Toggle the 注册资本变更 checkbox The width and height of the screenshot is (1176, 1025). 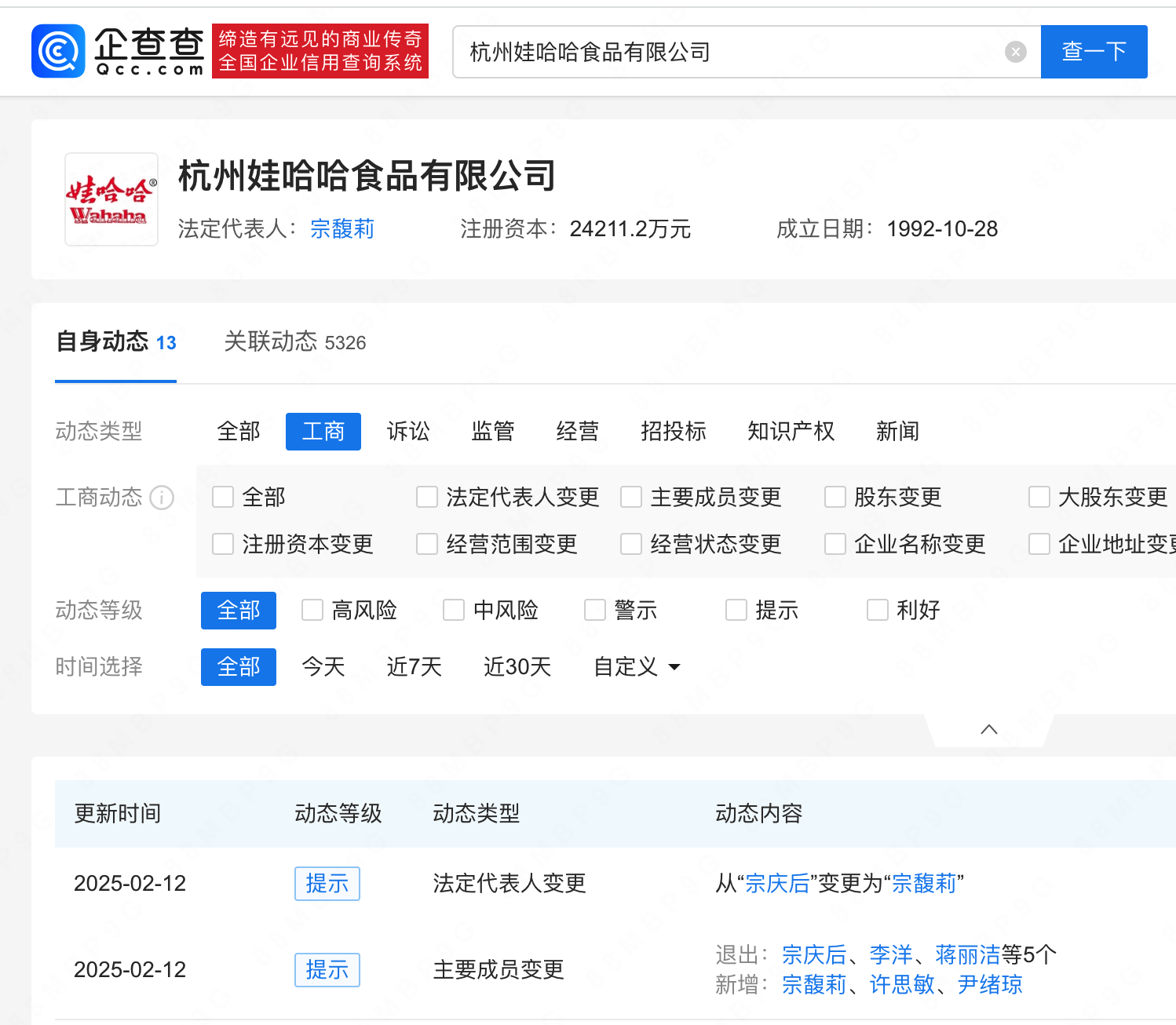click(223, 545)
